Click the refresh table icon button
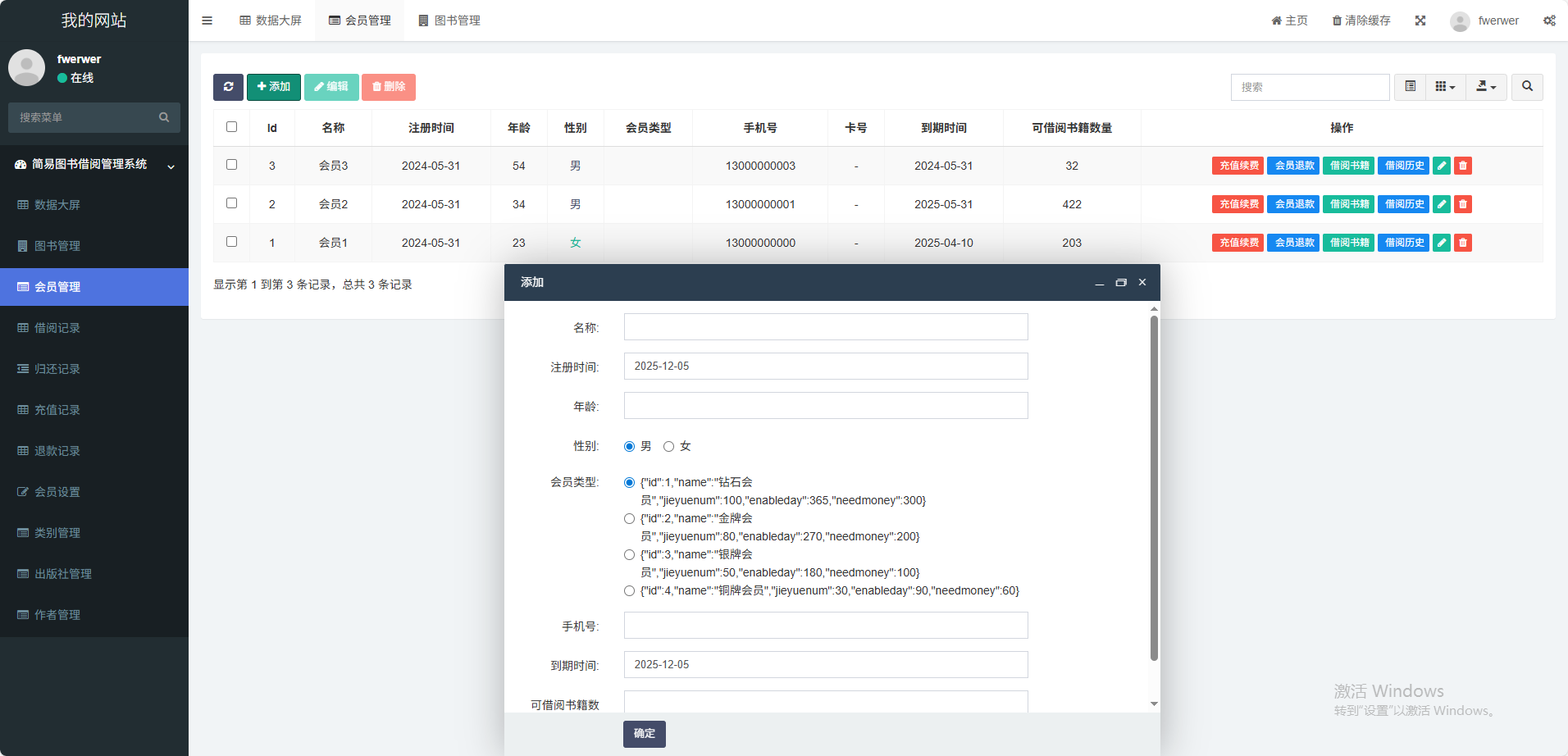Screen dimensions: 1568x756 point(228,87)
